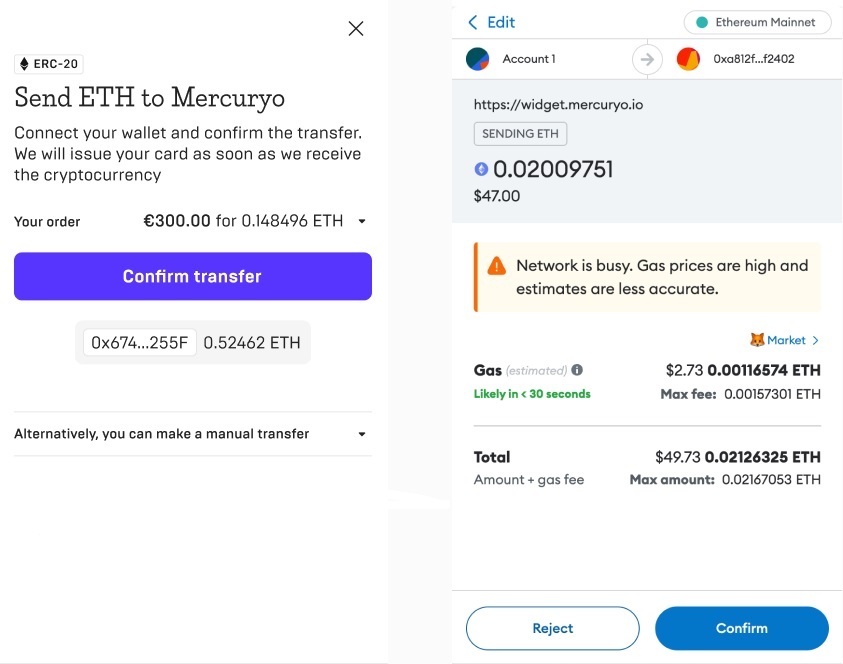Click the connected wallet address 0x674...255F
The width and height of the screenshot is (843, 664).
click(x=140, y=342)
